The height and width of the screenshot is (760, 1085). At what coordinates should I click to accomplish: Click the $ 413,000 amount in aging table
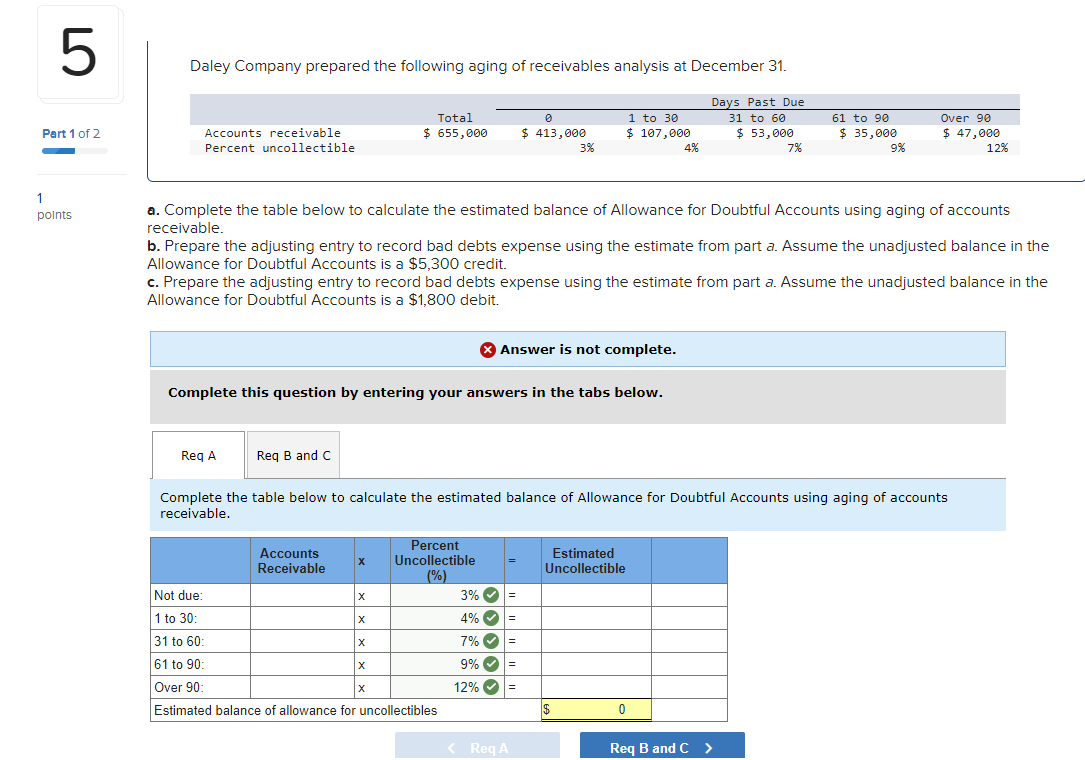(554, 133)
